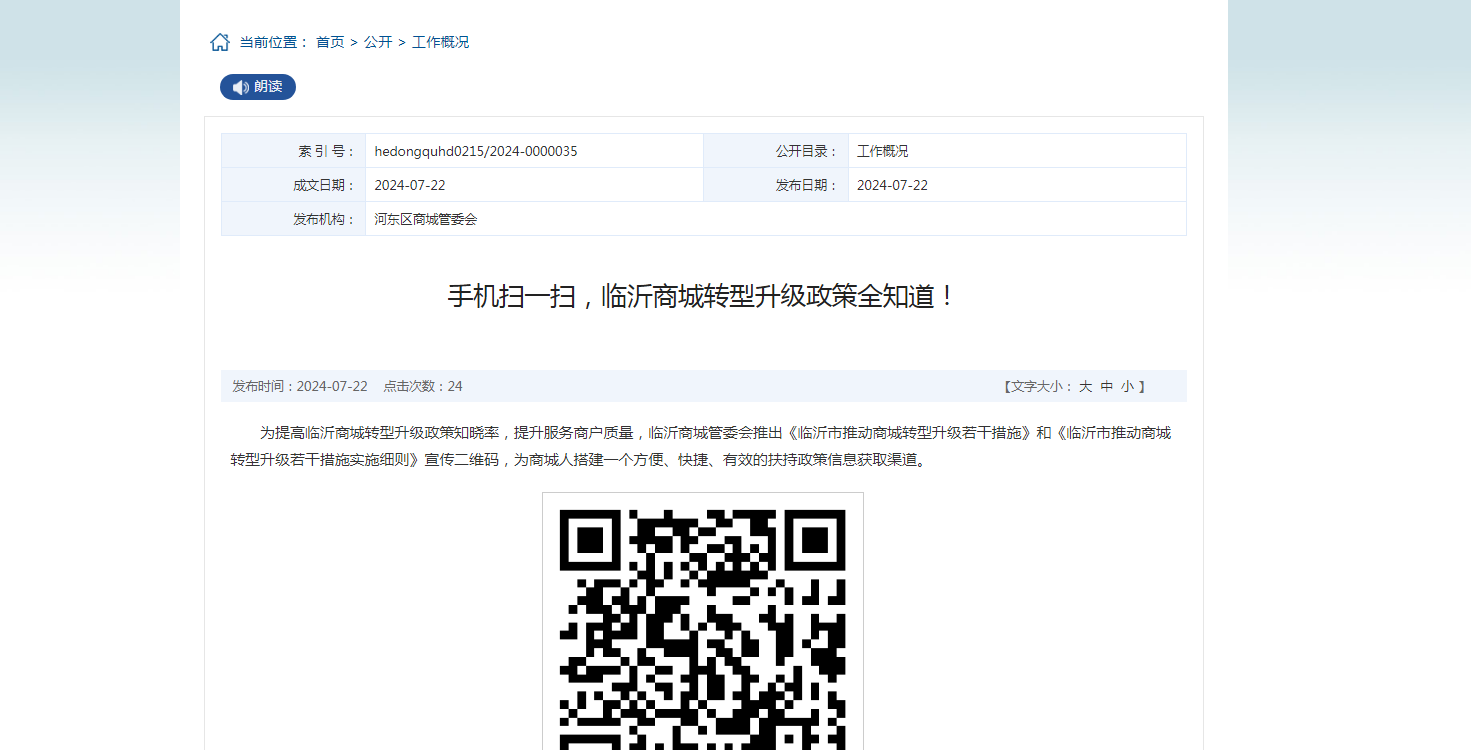This screenshot has width=1471, height=750.
Task: Open the 首页 breadcrumb link
Action: [x=330, y=42]
